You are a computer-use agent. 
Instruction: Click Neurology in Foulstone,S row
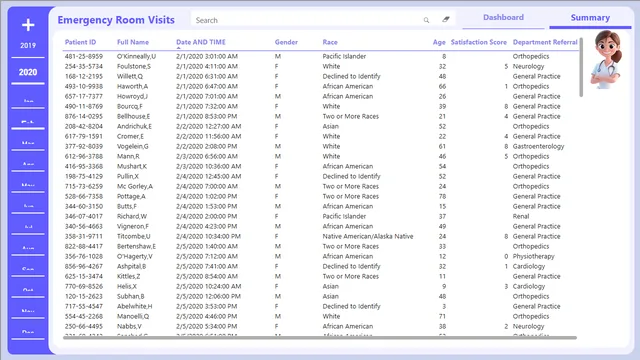pos(528,66)
